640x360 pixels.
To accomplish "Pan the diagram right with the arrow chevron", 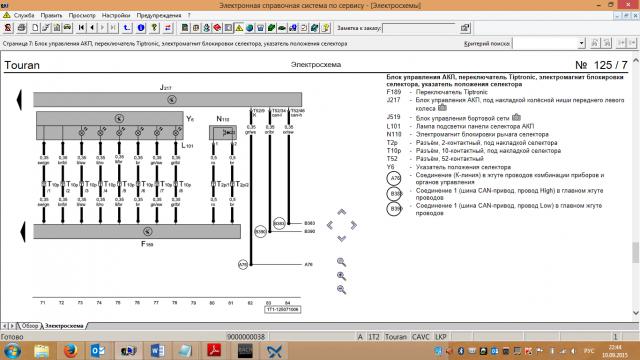I will [353, 225].
